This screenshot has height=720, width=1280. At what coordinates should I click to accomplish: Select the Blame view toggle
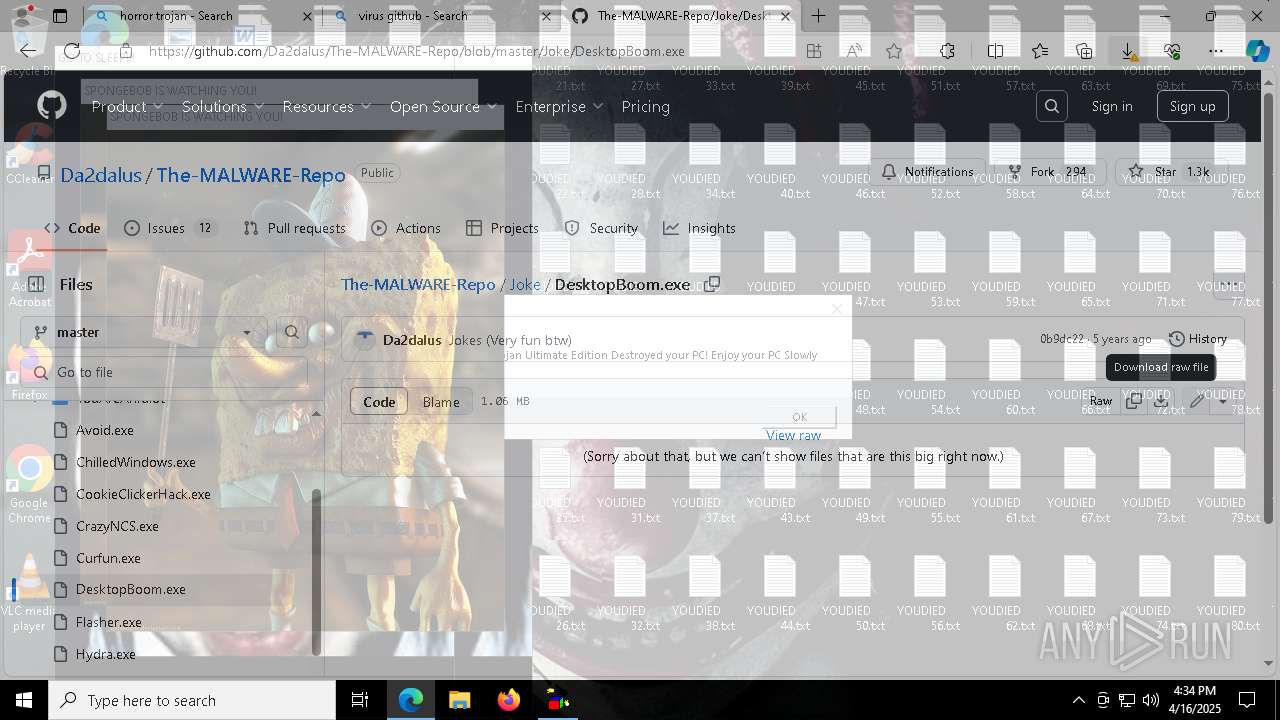click(x=441, y=401)
